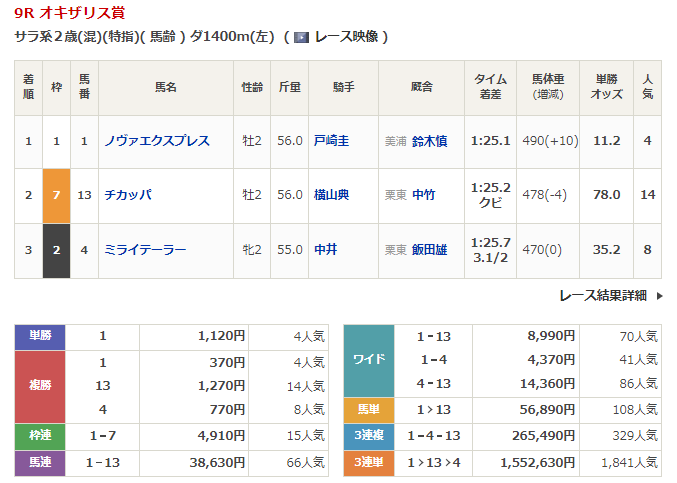
Task: View jockey 中井 details
Action: 325,250
